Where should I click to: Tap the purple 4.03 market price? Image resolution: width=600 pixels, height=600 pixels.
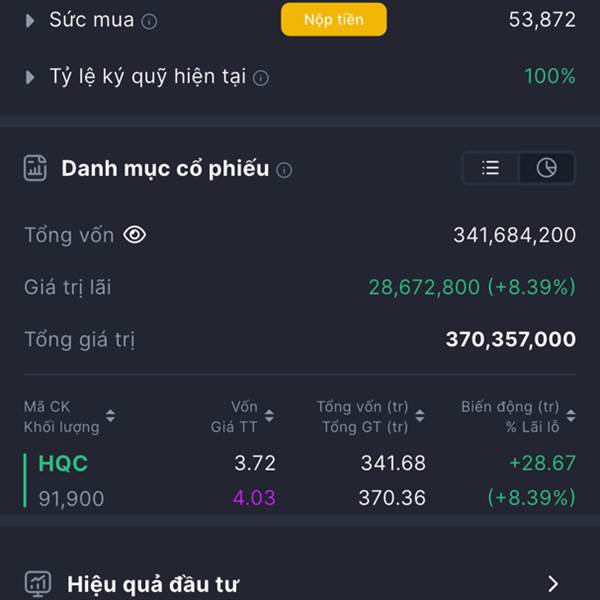(x=254, y=498)
